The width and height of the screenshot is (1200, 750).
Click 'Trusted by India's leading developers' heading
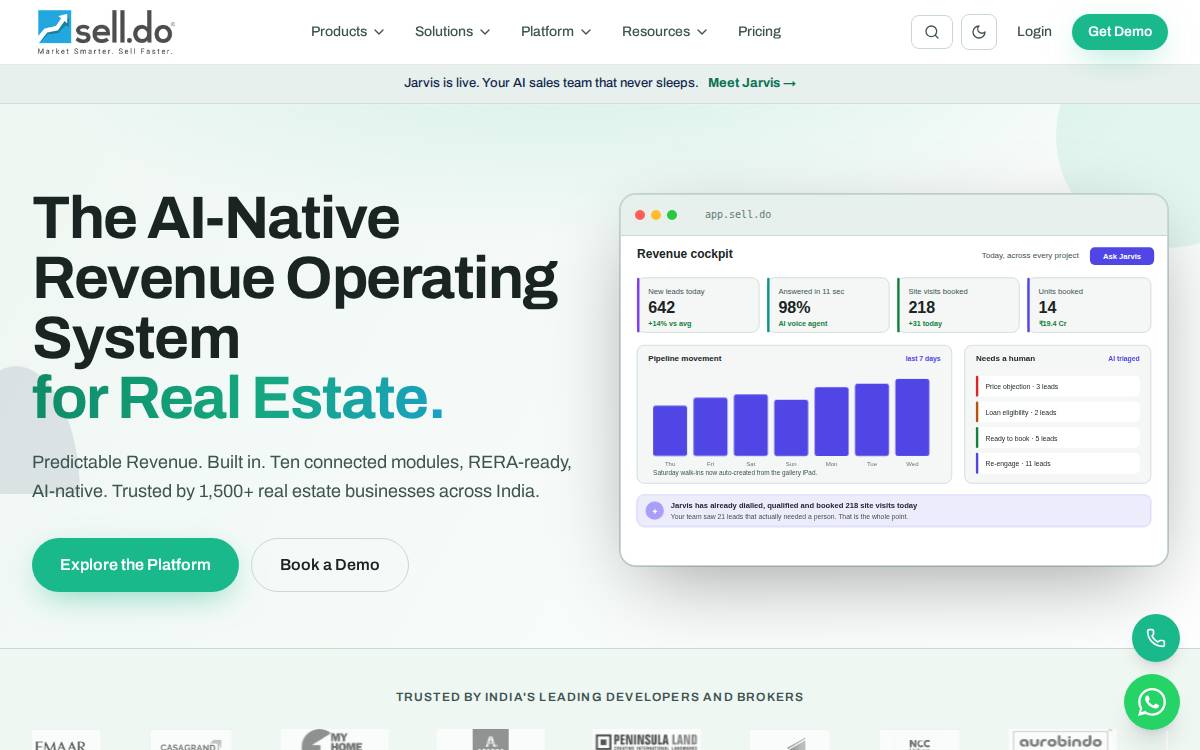click(x=600, y=697)
